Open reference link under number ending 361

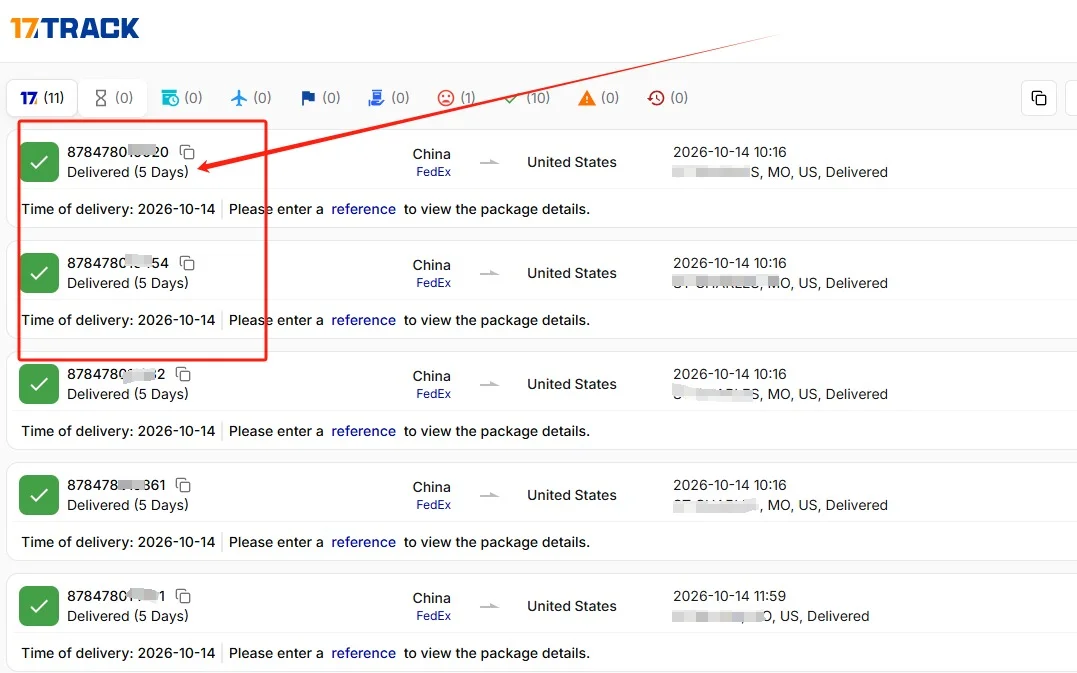363,543
